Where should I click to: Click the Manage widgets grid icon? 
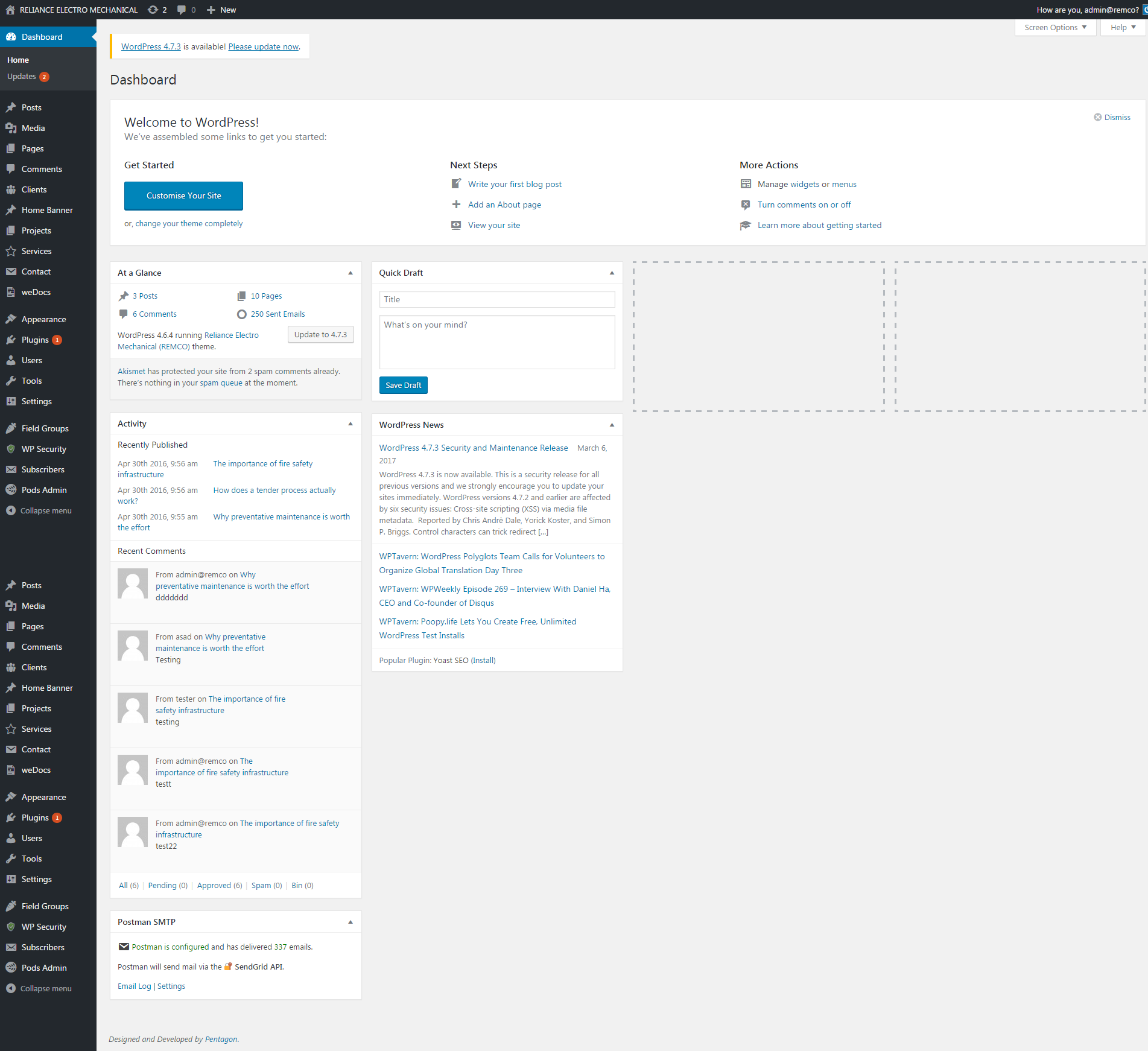coord(746,184)
